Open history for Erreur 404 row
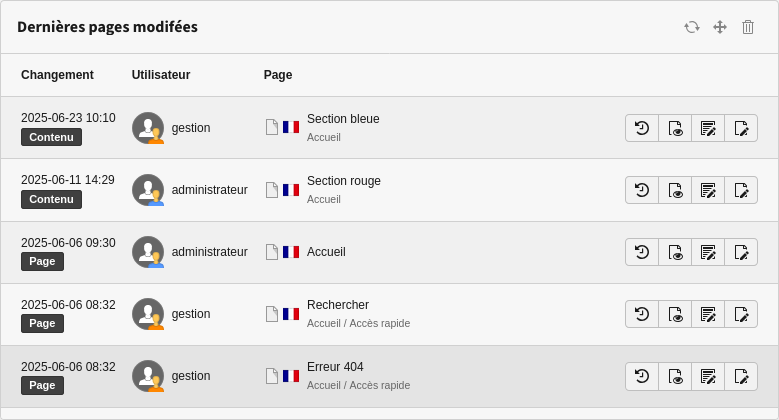This screenshot has height=420, width=779. [642, 376]
